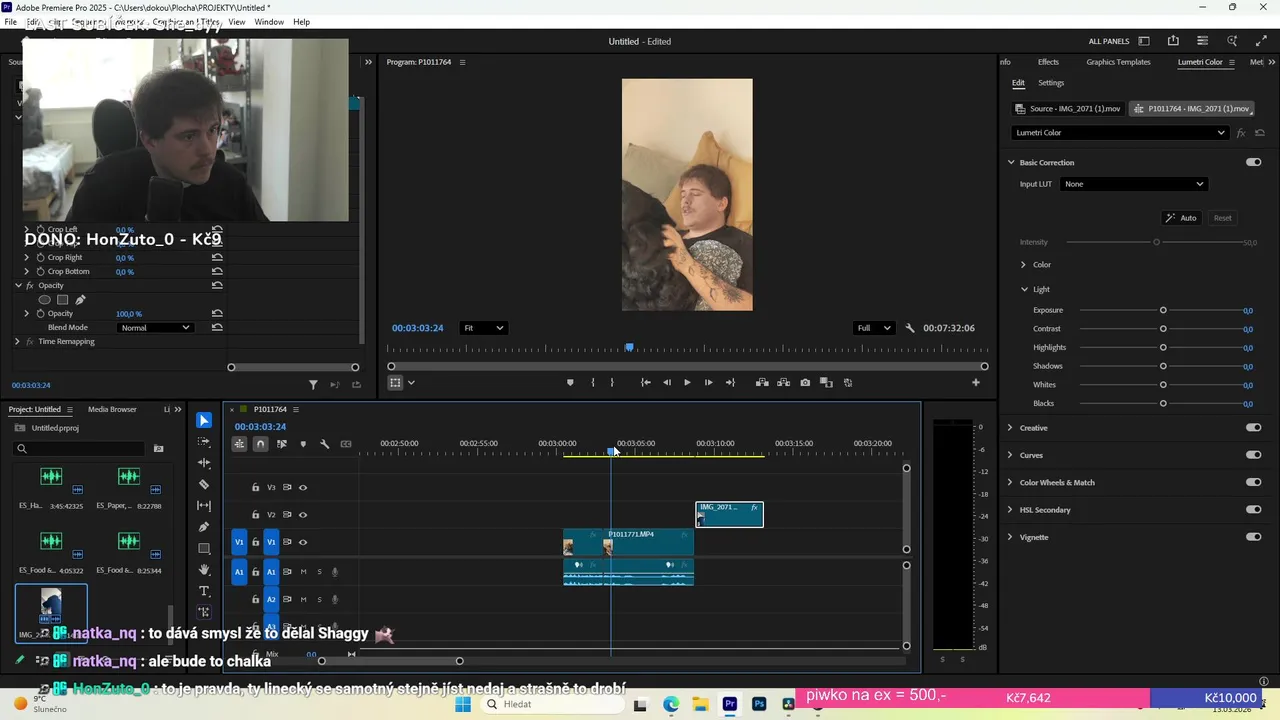
Task: Collapse the Light subsection
Action: (1024, 290)
